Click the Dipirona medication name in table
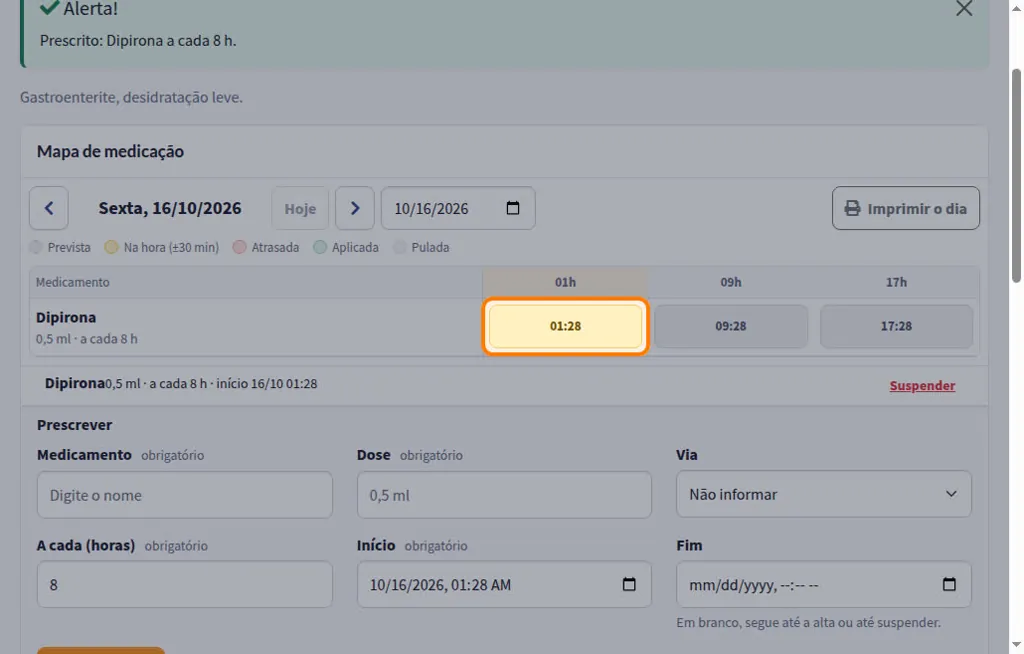The image size is (1024, 654). (66, 318)
